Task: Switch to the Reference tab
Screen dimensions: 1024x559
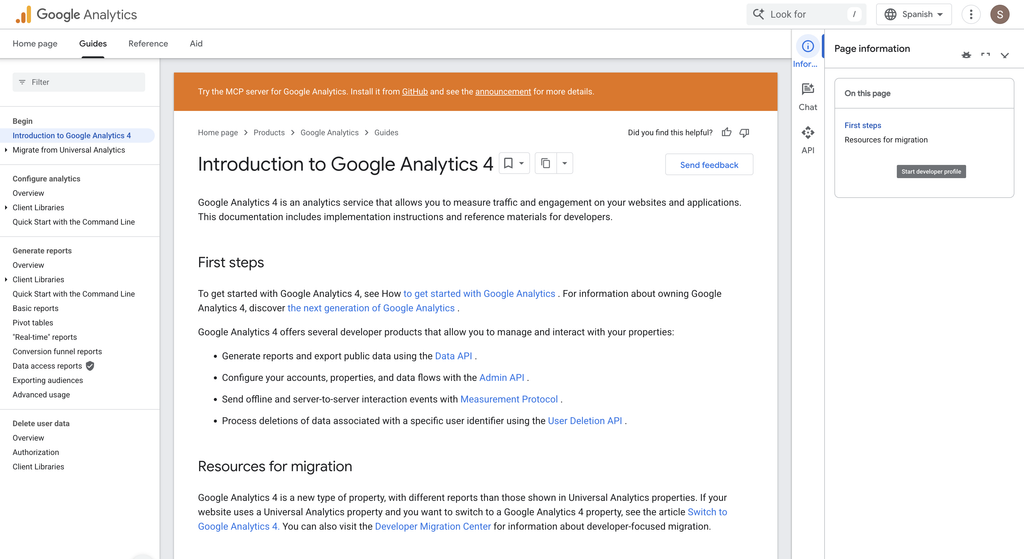Action: [148, 44]
